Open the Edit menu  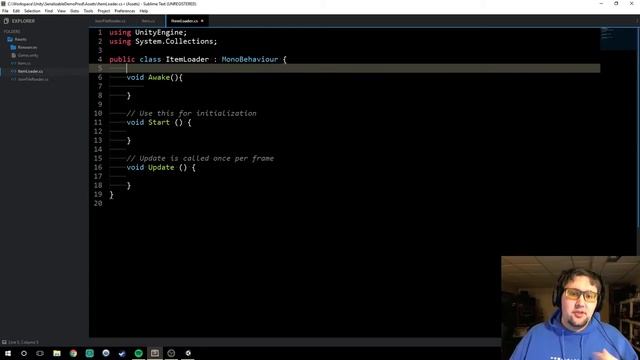pos(16,11)
